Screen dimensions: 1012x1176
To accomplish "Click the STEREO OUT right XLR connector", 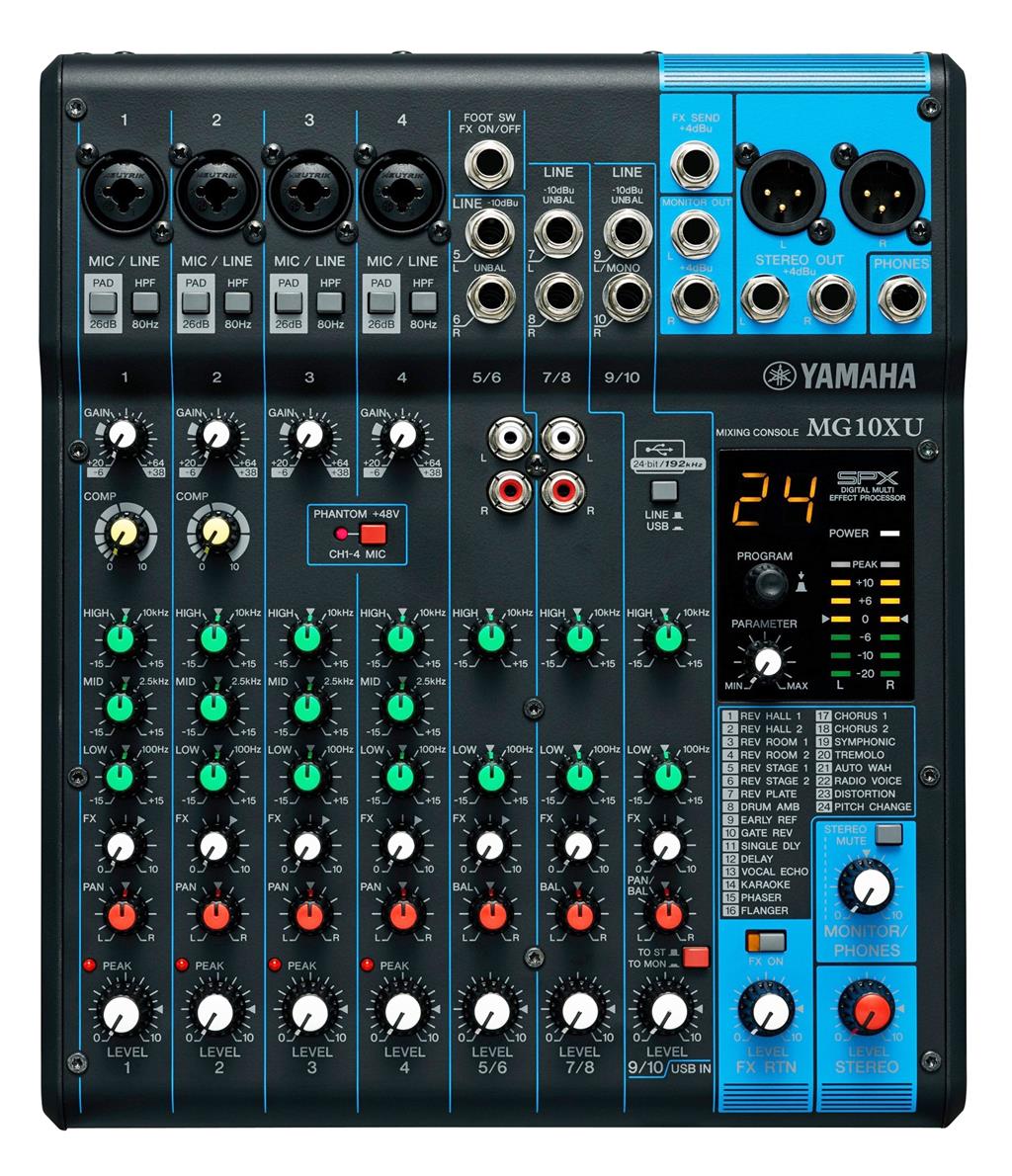I will point(883,192).
